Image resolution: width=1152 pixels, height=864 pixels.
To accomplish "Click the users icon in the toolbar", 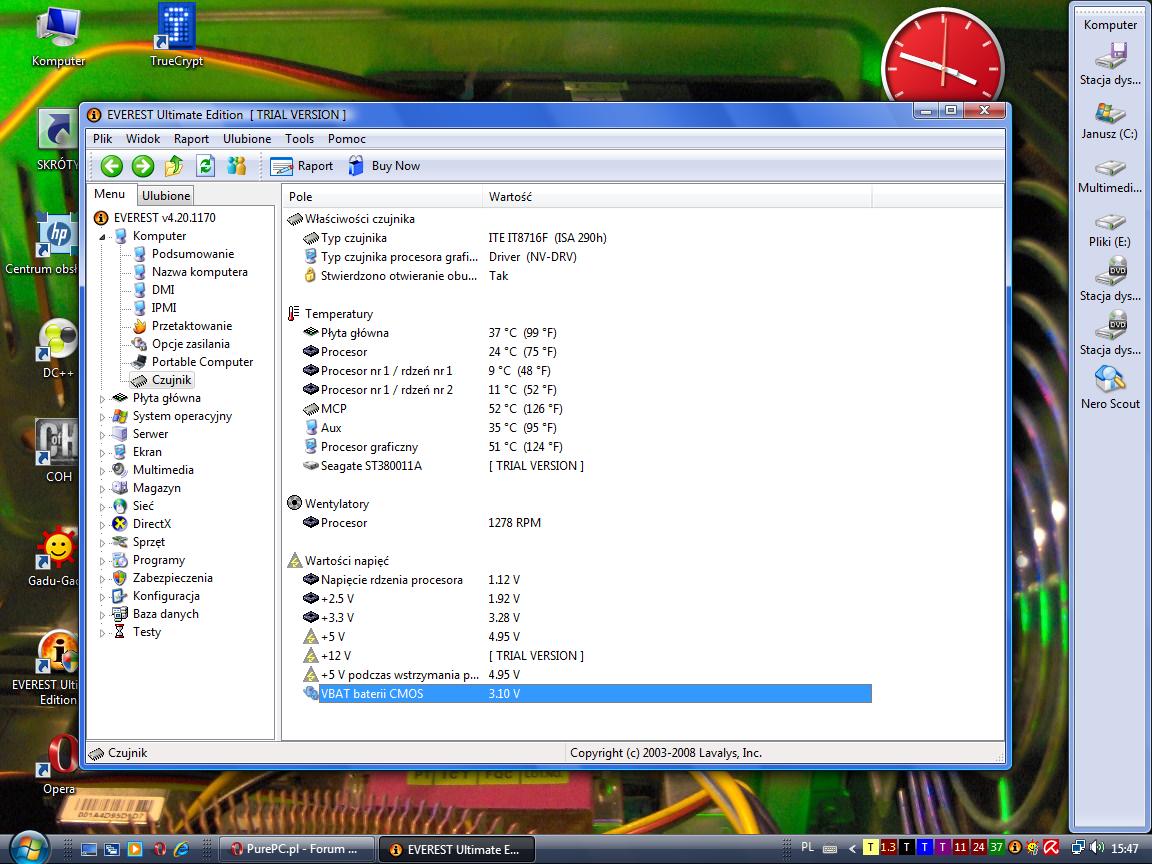I will (236, 166).
